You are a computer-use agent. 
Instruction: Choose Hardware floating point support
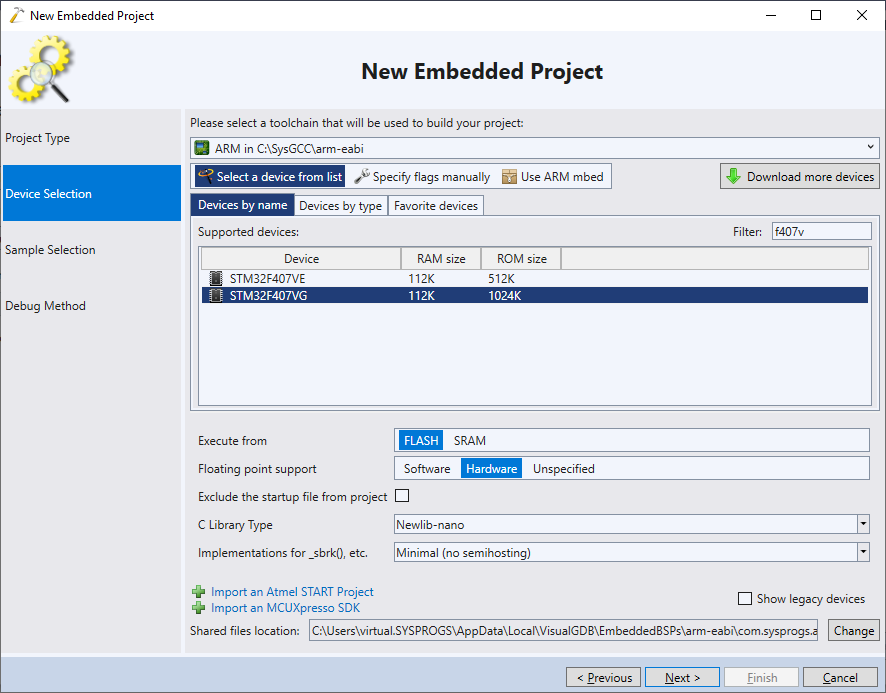point(491,469)
